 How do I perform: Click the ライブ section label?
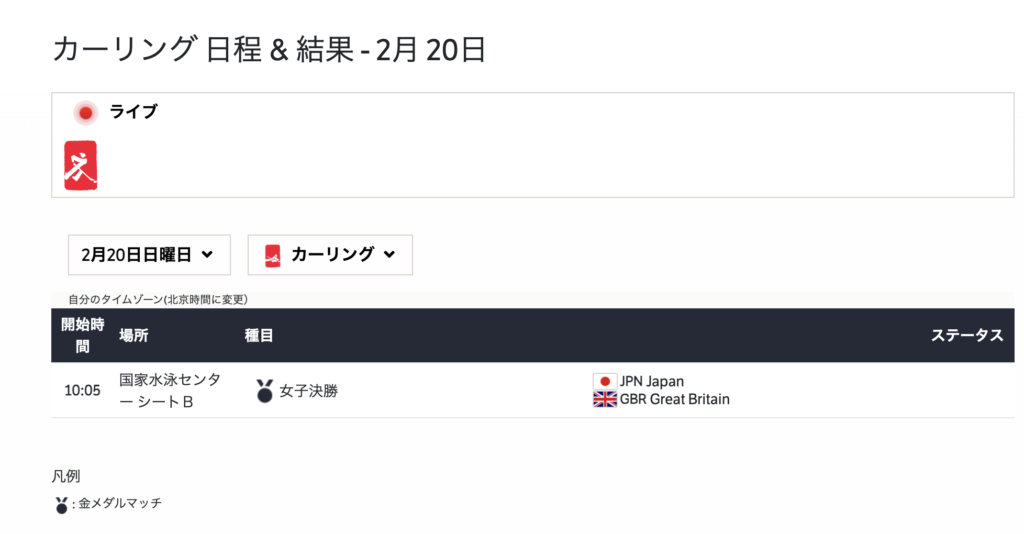(134, 112)
